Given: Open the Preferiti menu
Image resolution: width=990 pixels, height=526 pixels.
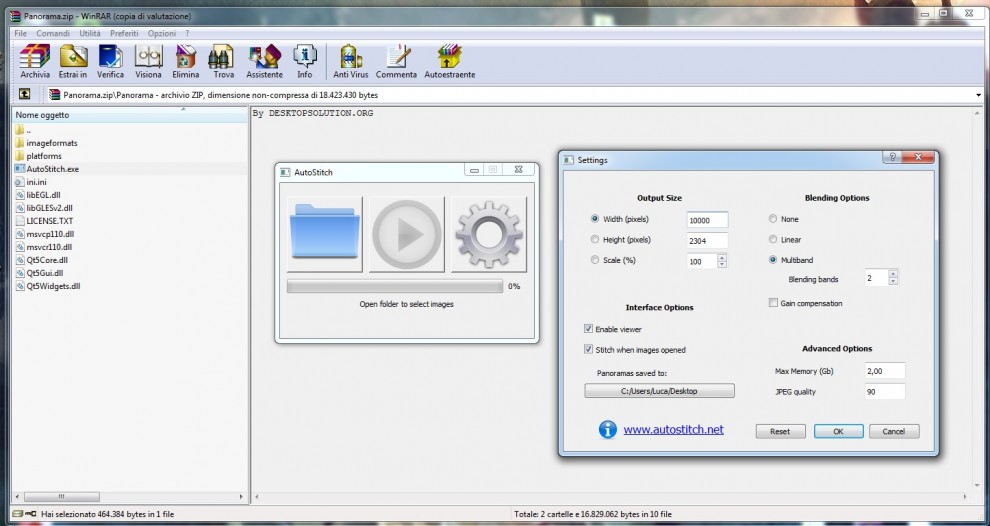Looking at the screenshot, I should tap(124, 34).
